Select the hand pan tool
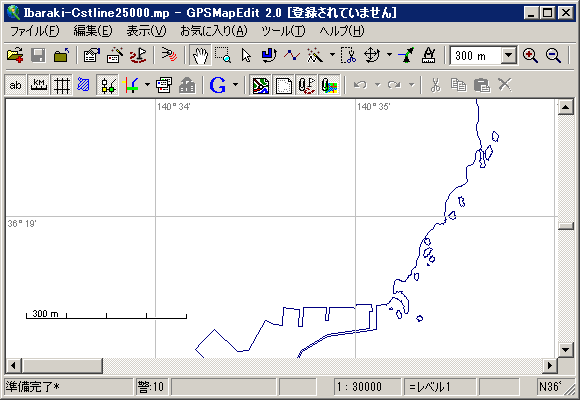The height and width of the screenshot is (400, 580). (x=200, y=56)
